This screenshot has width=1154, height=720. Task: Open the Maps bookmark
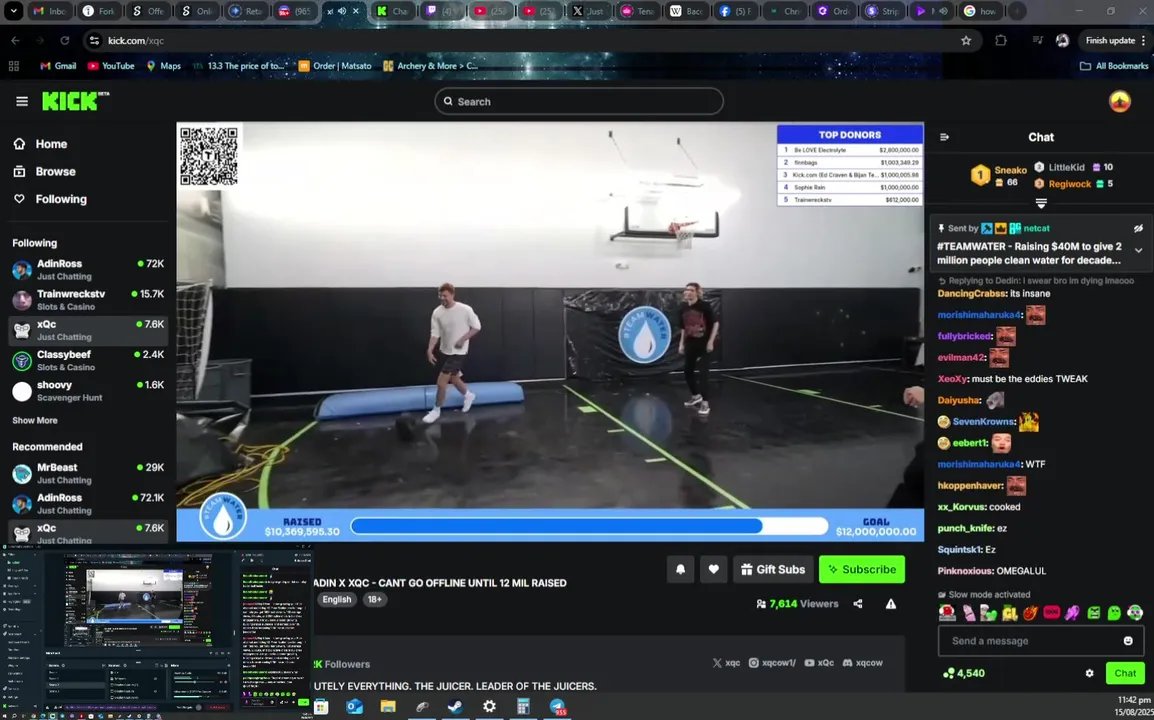click(163, 66)
